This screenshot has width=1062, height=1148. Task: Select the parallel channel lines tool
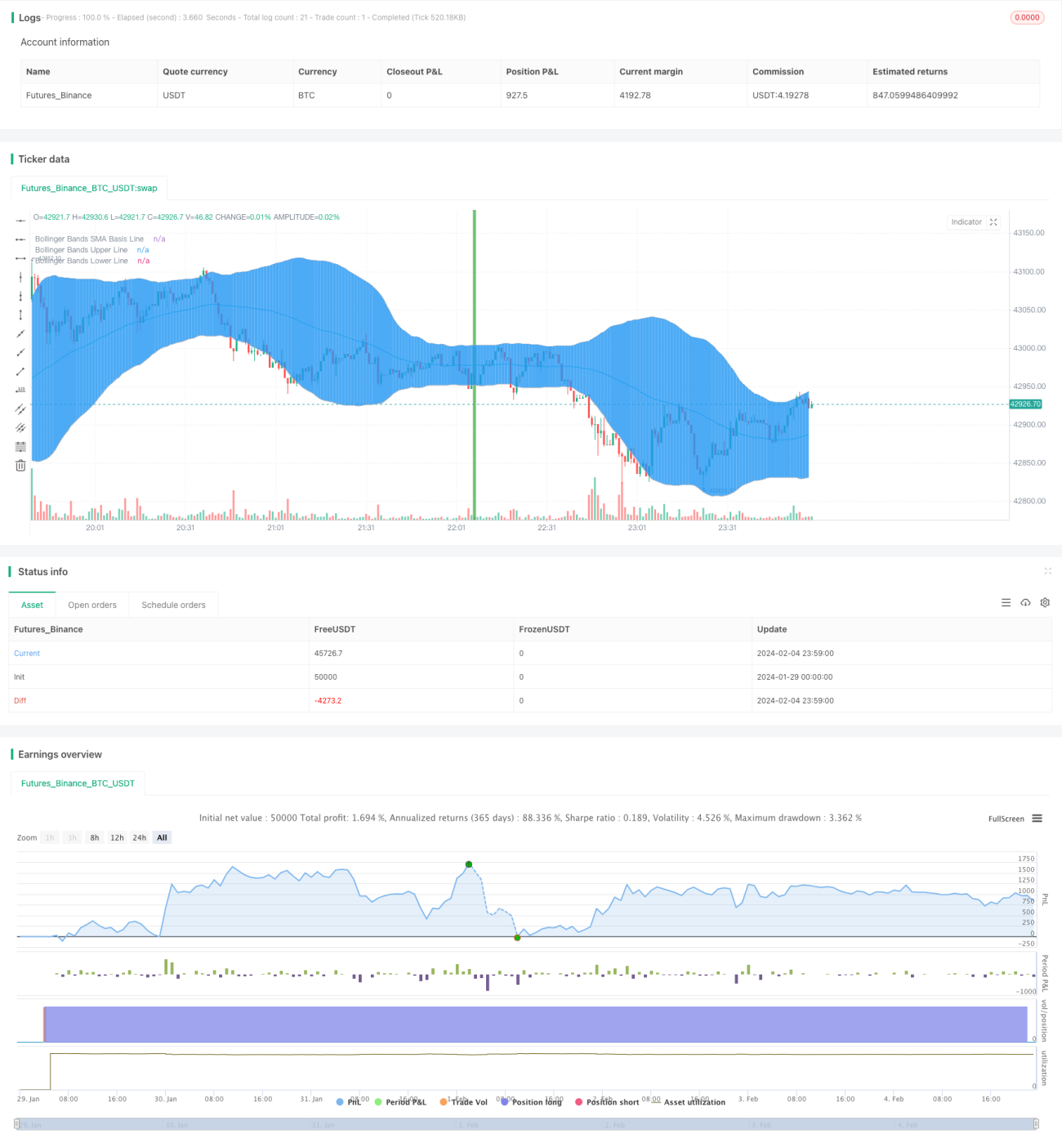pyautogui.click(x=20, y=409)
